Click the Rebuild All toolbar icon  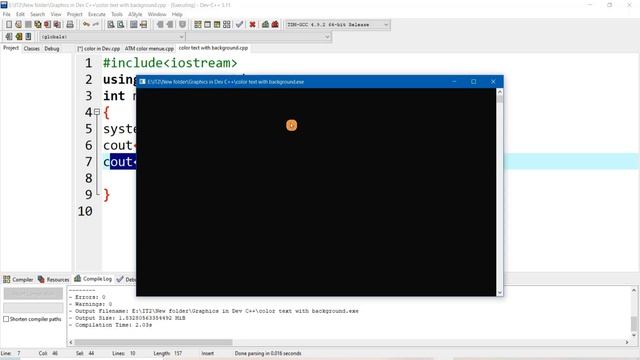click(x=227, y=24)
